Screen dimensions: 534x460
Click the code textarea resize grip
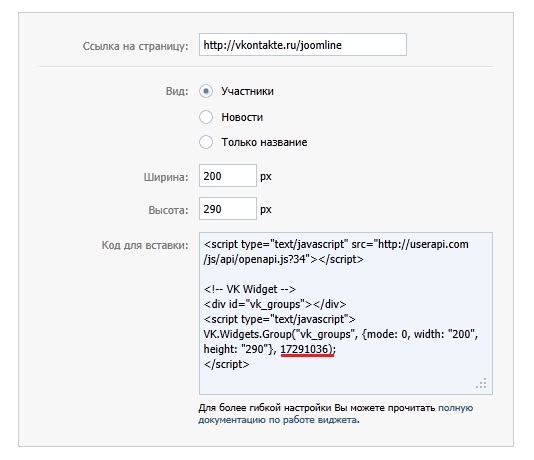pos(482,383)
